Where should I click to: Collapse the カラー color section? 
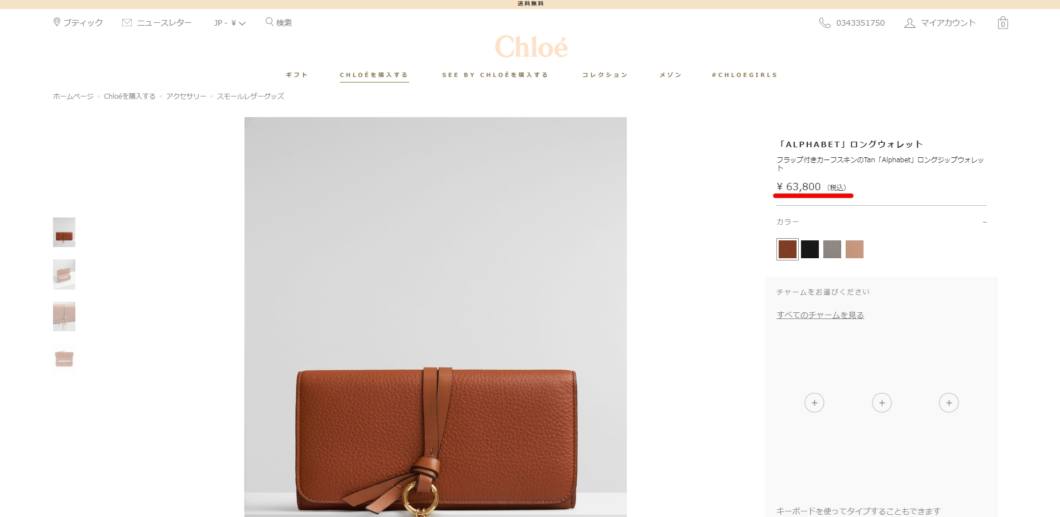click(x=984, y=222)
